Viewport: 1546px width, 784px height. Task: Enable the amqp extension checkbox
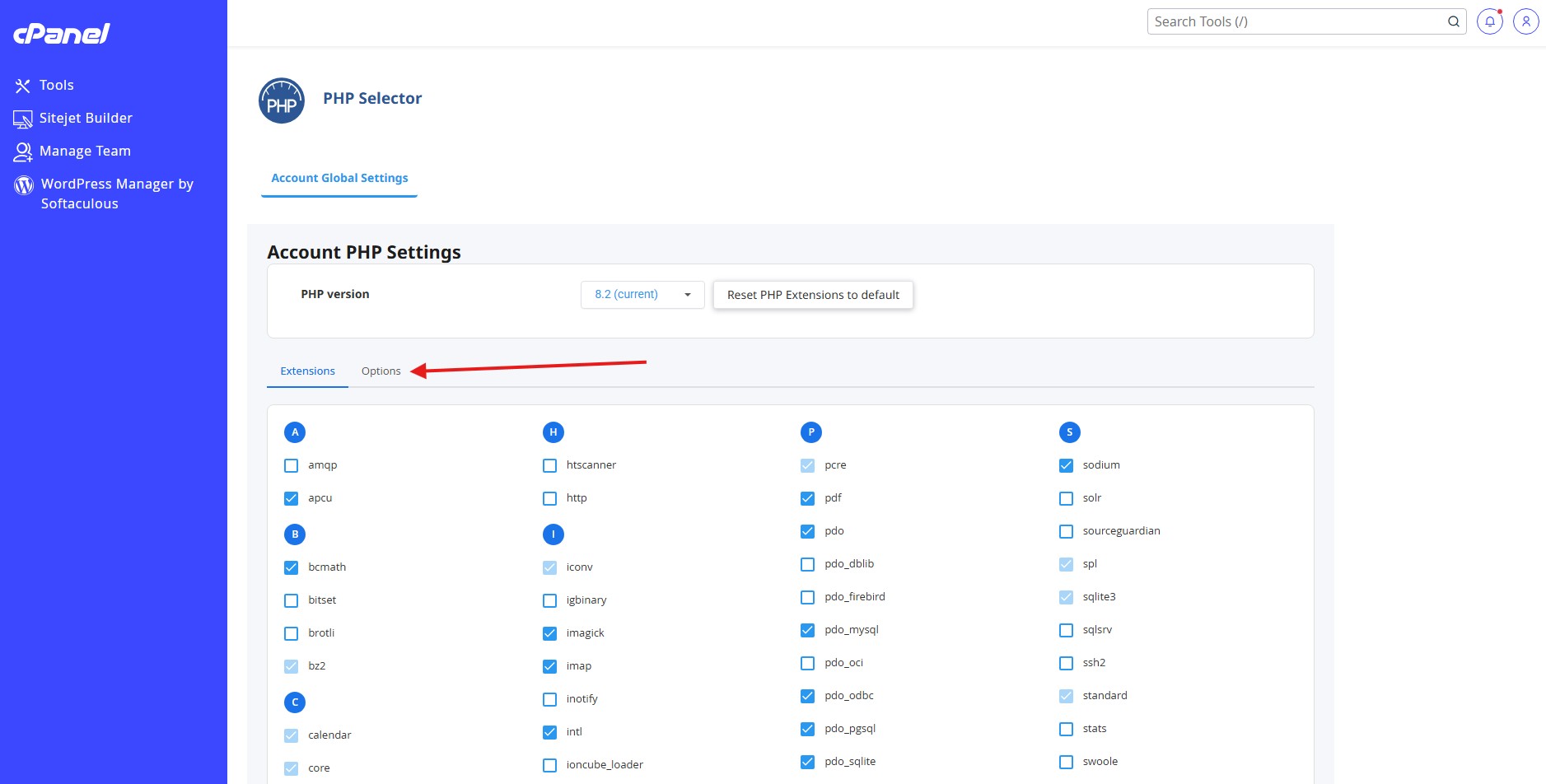(x=291, y=465)
